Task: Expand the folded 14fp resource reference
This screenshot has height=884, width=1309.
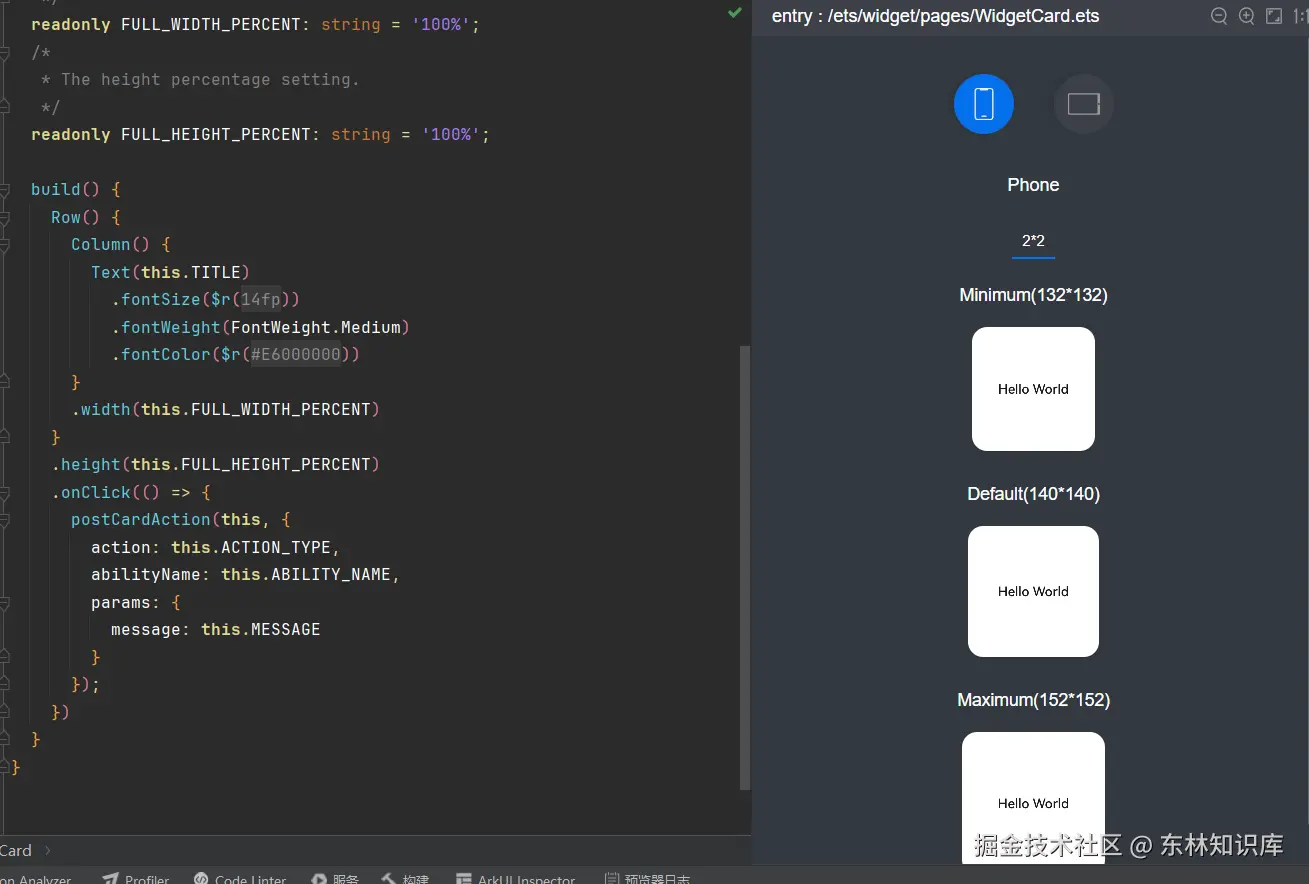Action: click(x=261, y=299)
